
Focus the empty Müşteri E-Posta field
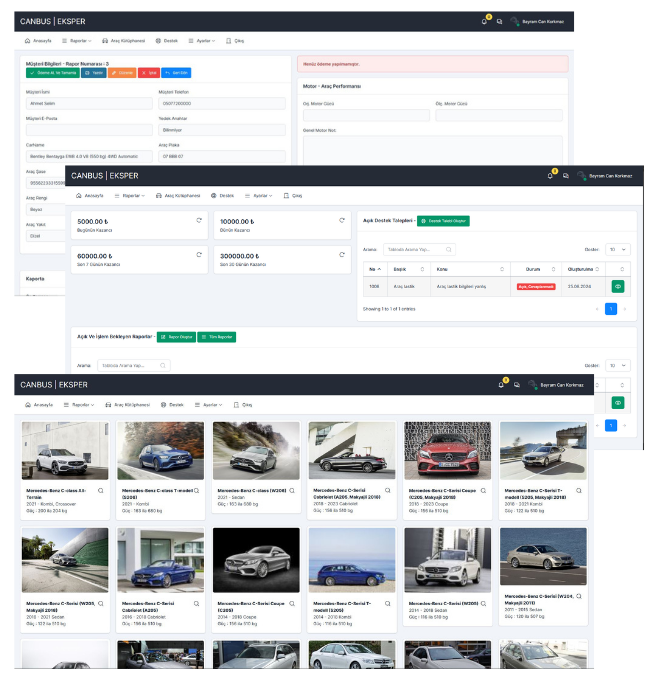pos(89,130)
